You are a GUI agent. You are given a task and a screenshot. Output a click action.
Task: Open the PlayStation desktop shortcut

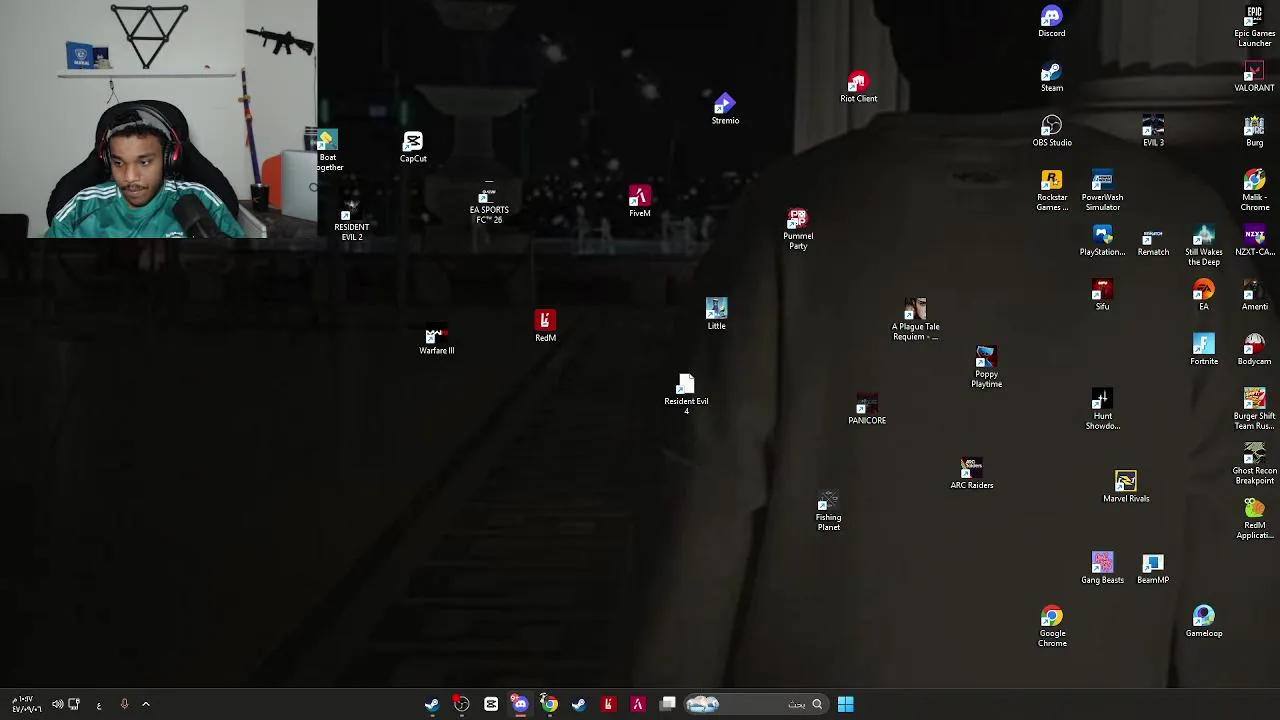tap(1102, 241)
